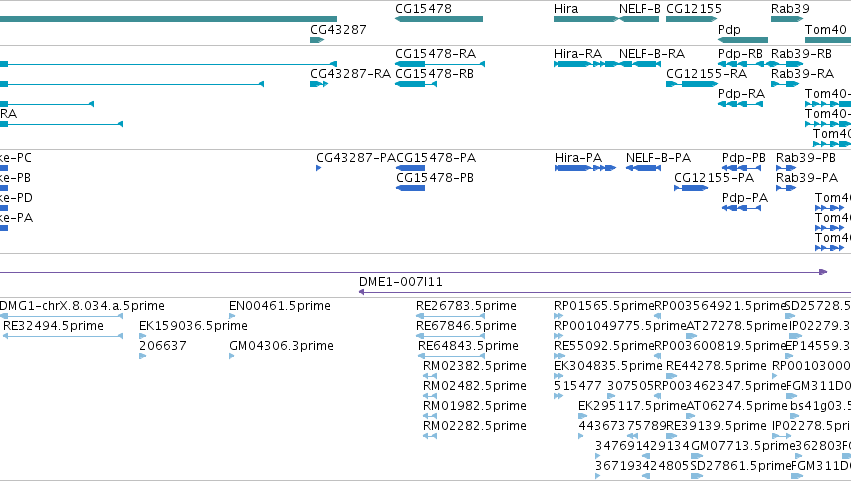Click the Pdp-PA protein feature
The width and height of the screenshot is (851, 481).
[x=741, y=208]
